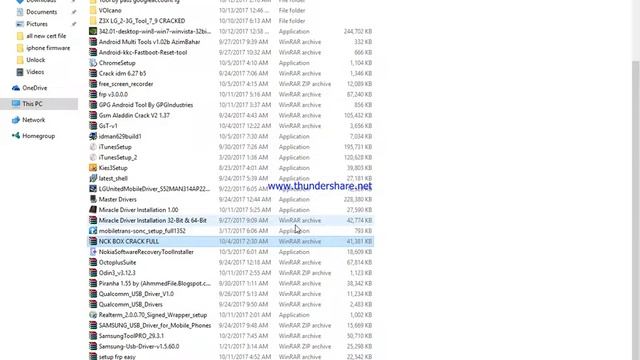Click the free_screen_recorder ZIP icon
The height and width of the screenshot is (360, 640).
click(x=93, y=84)
